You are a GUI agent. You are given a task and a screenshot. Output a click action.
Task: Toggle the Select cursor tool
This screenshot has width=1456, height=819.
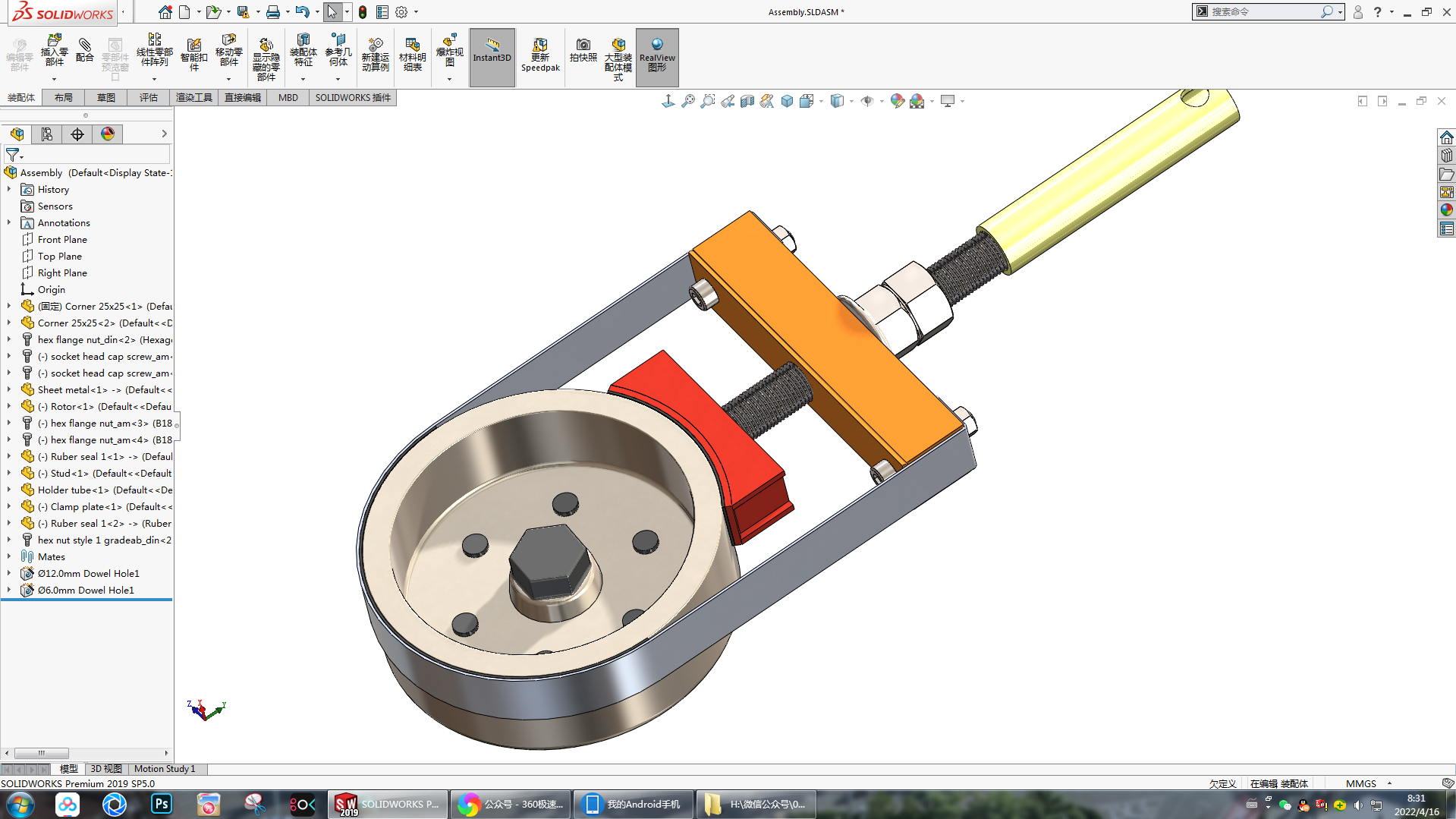332,12
